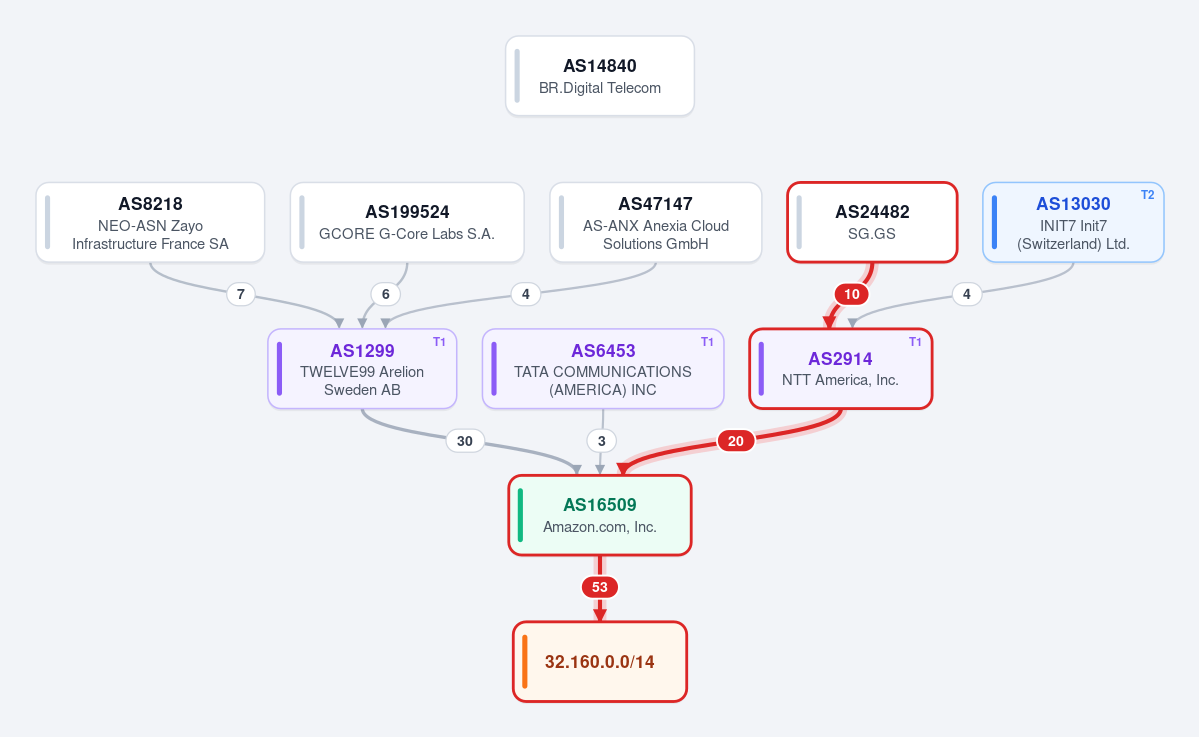
Task: Click the 32.160.0.0/14 prefix node
Action: 600,661
